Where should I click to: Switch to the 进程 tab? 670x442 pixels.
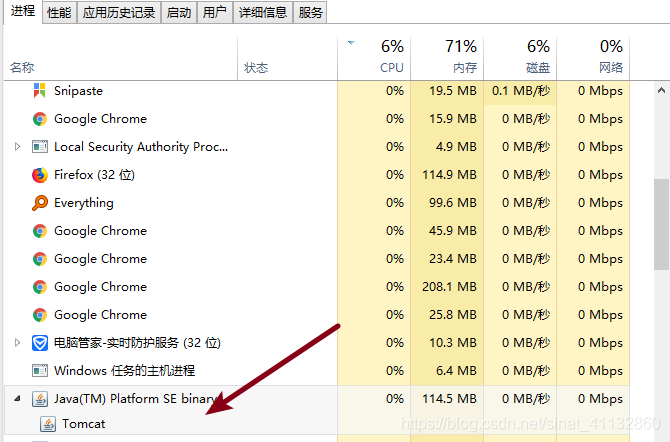23,11
